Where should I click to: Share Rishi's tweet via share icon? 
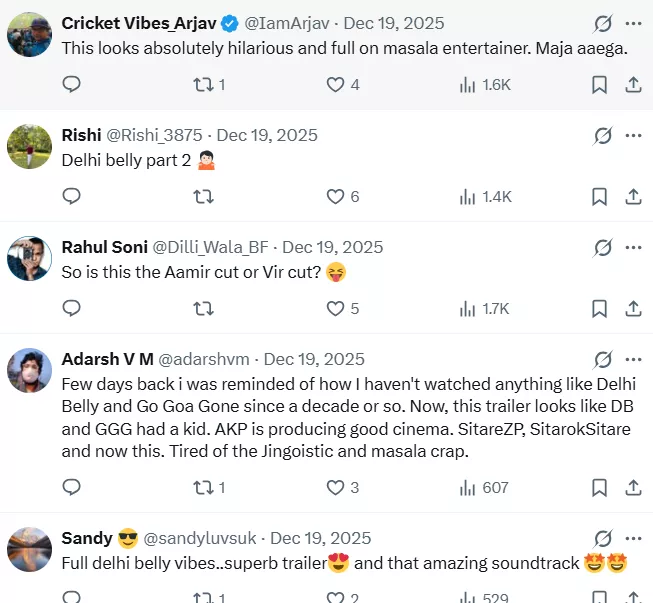632,197
